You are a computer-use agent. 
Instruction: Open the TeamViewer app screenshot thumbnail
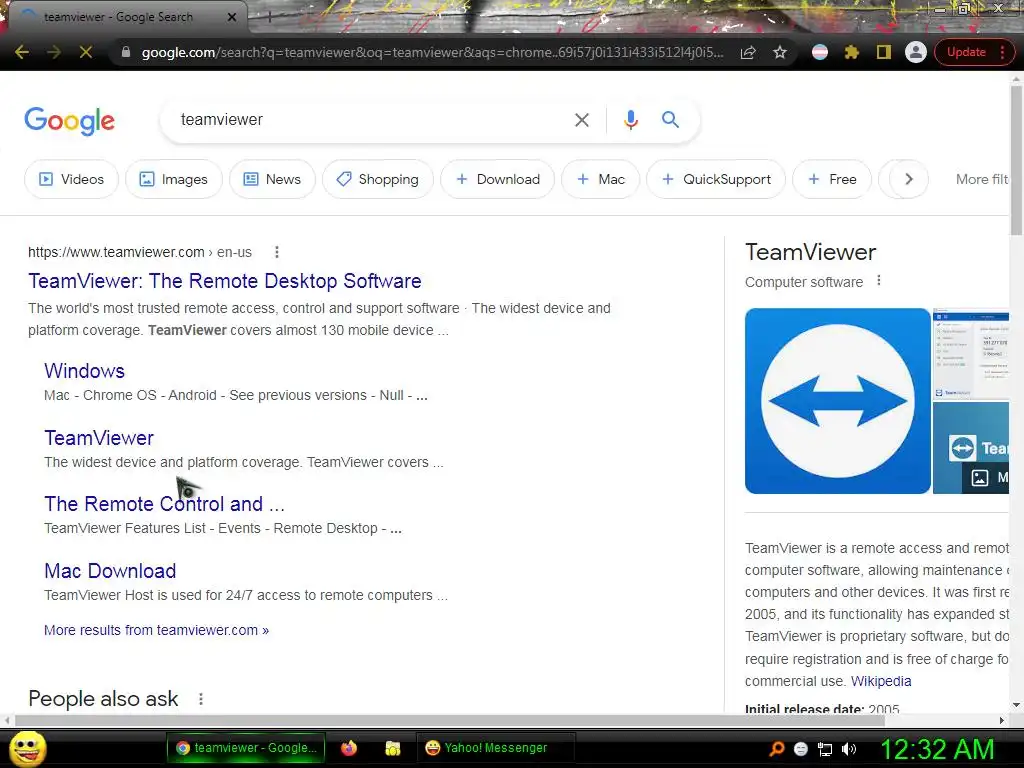(x=971, y=353)
